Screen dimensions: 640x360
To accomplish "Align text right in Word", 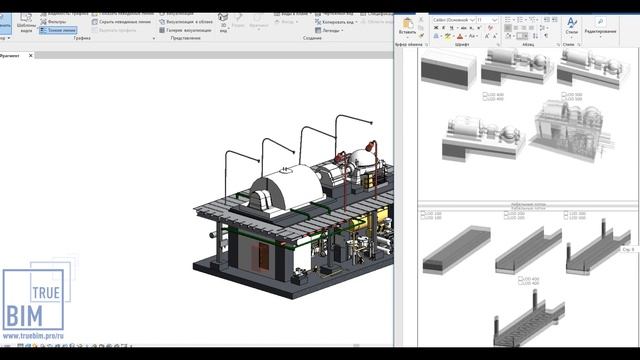I will pyautogui.click(x=524, y=28).
